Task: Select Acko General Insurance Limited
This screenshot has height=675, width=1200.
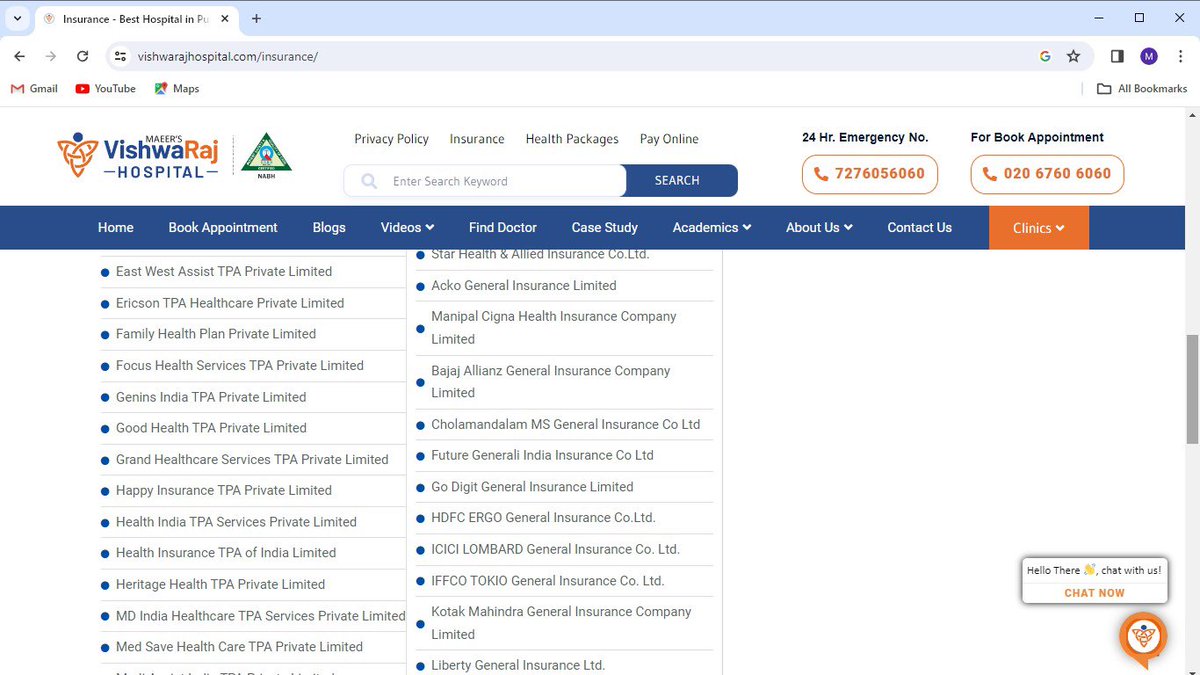Action: (524, 285)
